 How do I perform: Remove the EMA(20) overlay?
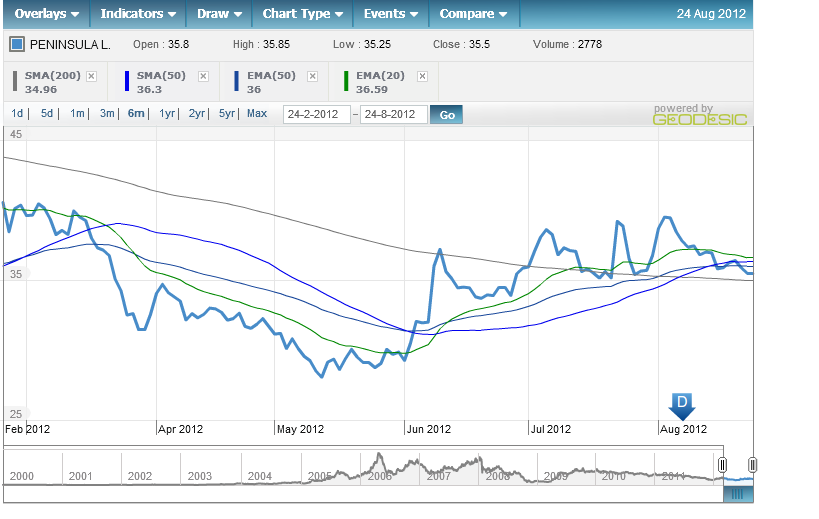coord(423,77)
